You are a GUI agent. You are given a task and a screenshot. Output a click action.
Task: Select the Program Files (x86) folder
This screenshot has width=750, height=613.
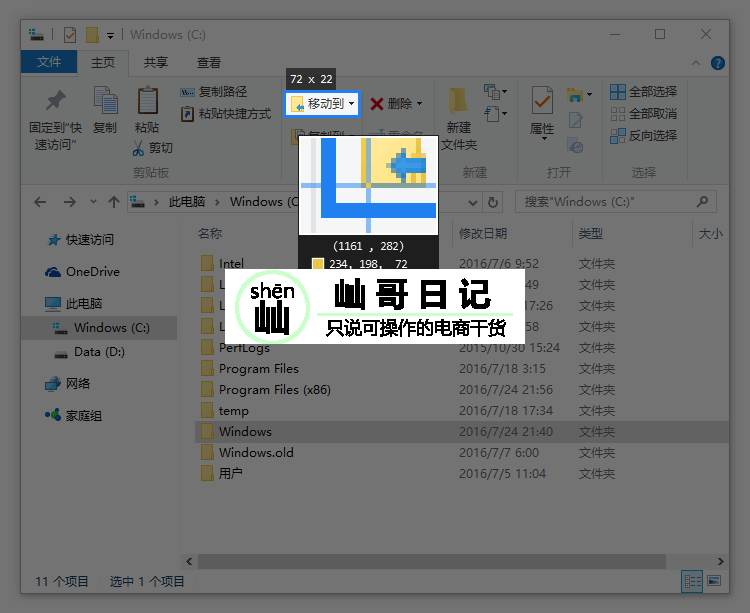click(266, 390)
